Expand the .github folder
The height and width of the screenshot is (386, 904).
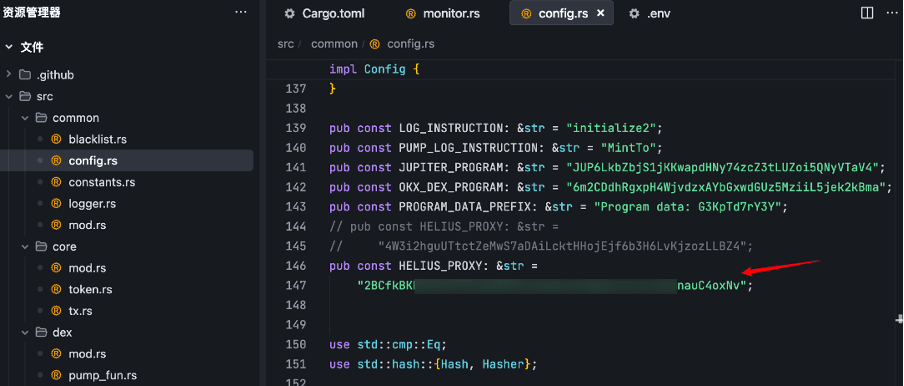[9, 75]
